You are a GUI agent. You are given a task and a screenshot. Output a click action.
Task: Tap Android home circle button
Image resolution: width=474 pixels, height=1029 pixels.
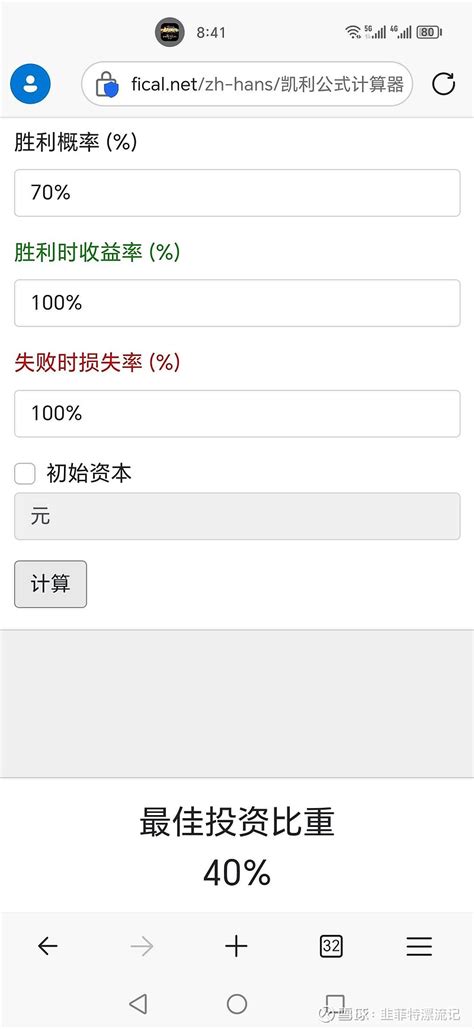coord(237,1003)
